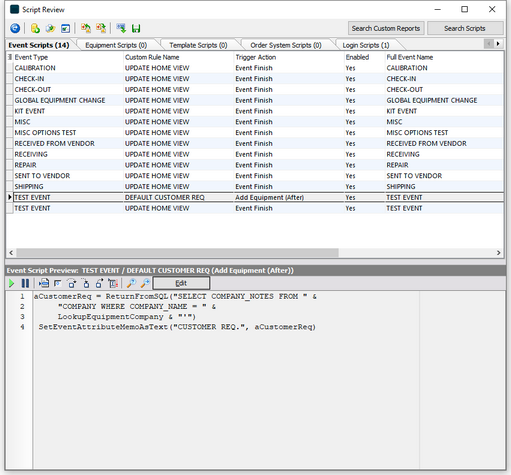Open Search Custom Reports
511x475 pixels.
click(386, 28)
